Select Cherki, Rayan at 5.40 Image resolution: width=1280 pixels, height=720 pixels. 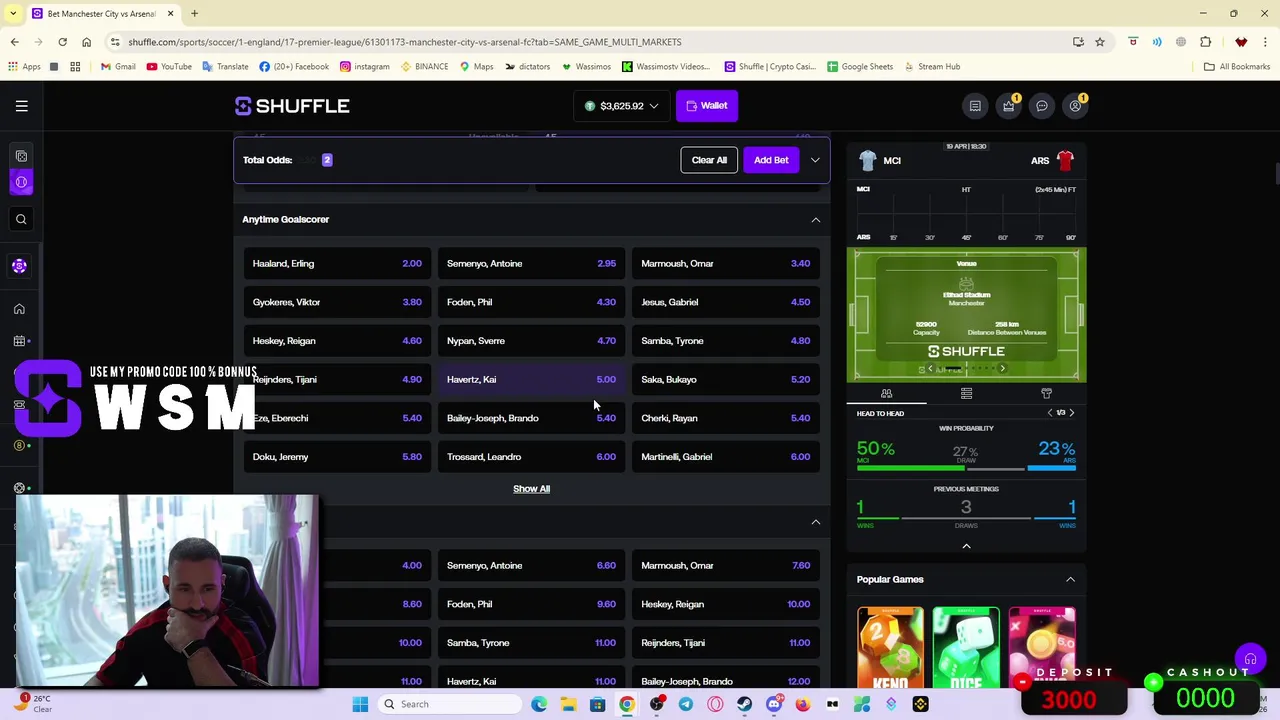pos(725,418)
